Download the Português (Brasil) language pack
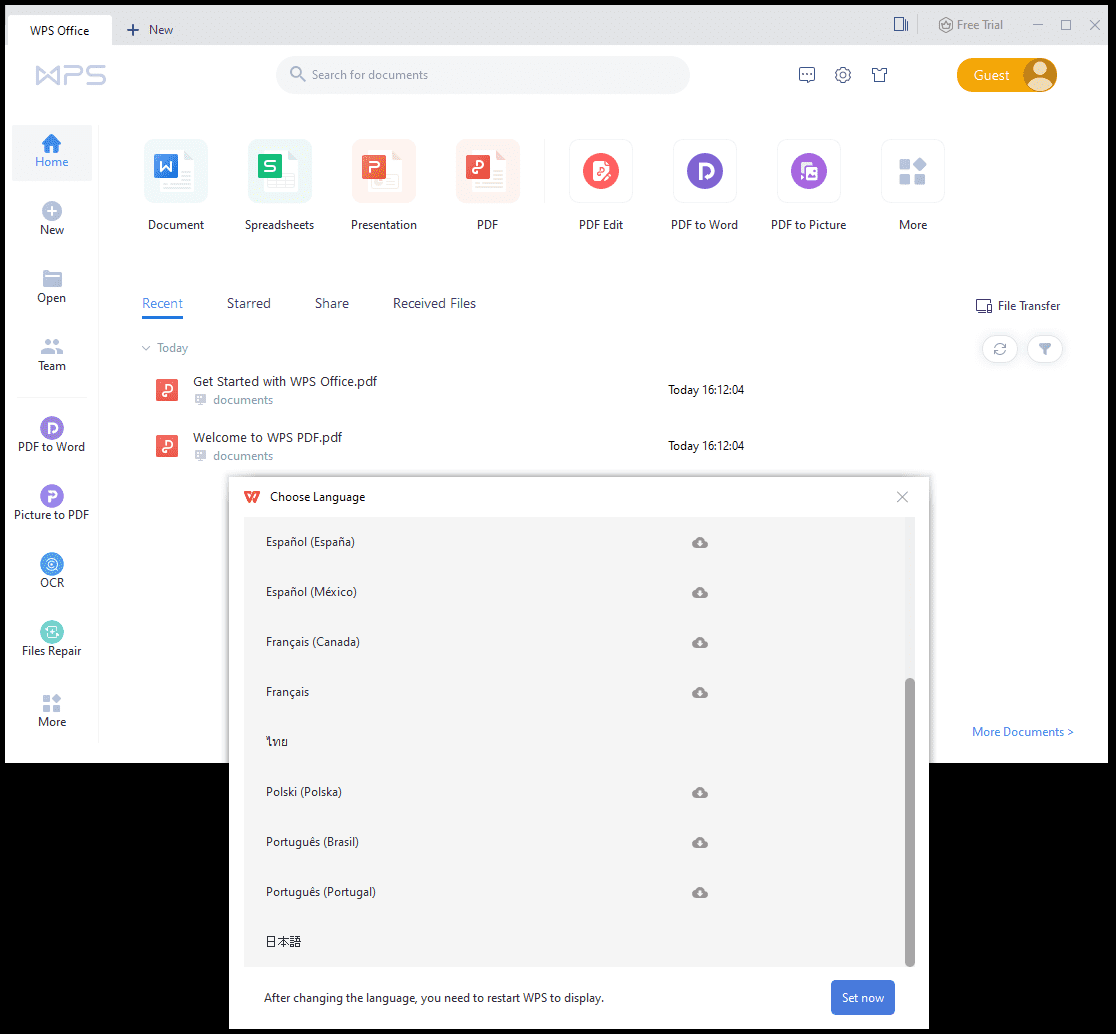 [x=700, y=842]
